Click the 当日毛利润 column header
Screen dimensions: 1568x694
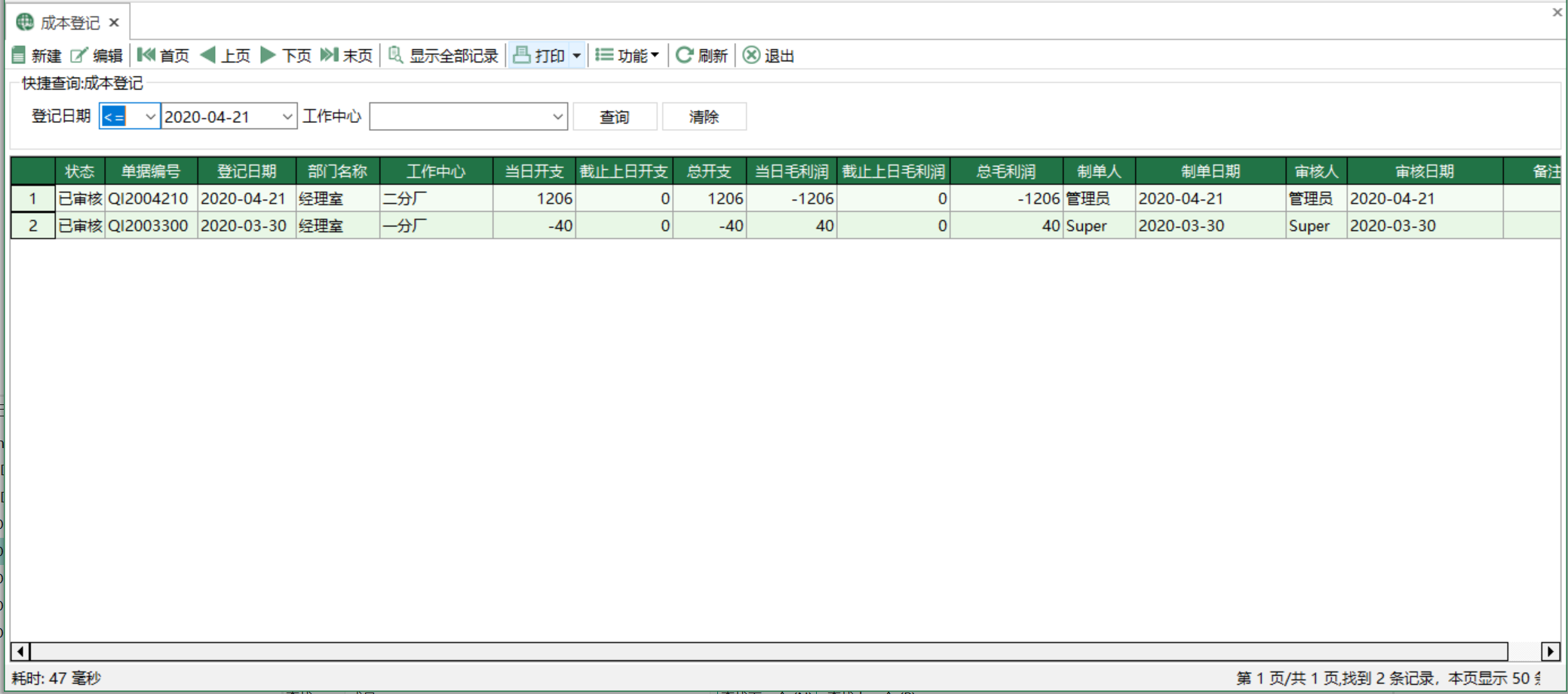point(791,171)
